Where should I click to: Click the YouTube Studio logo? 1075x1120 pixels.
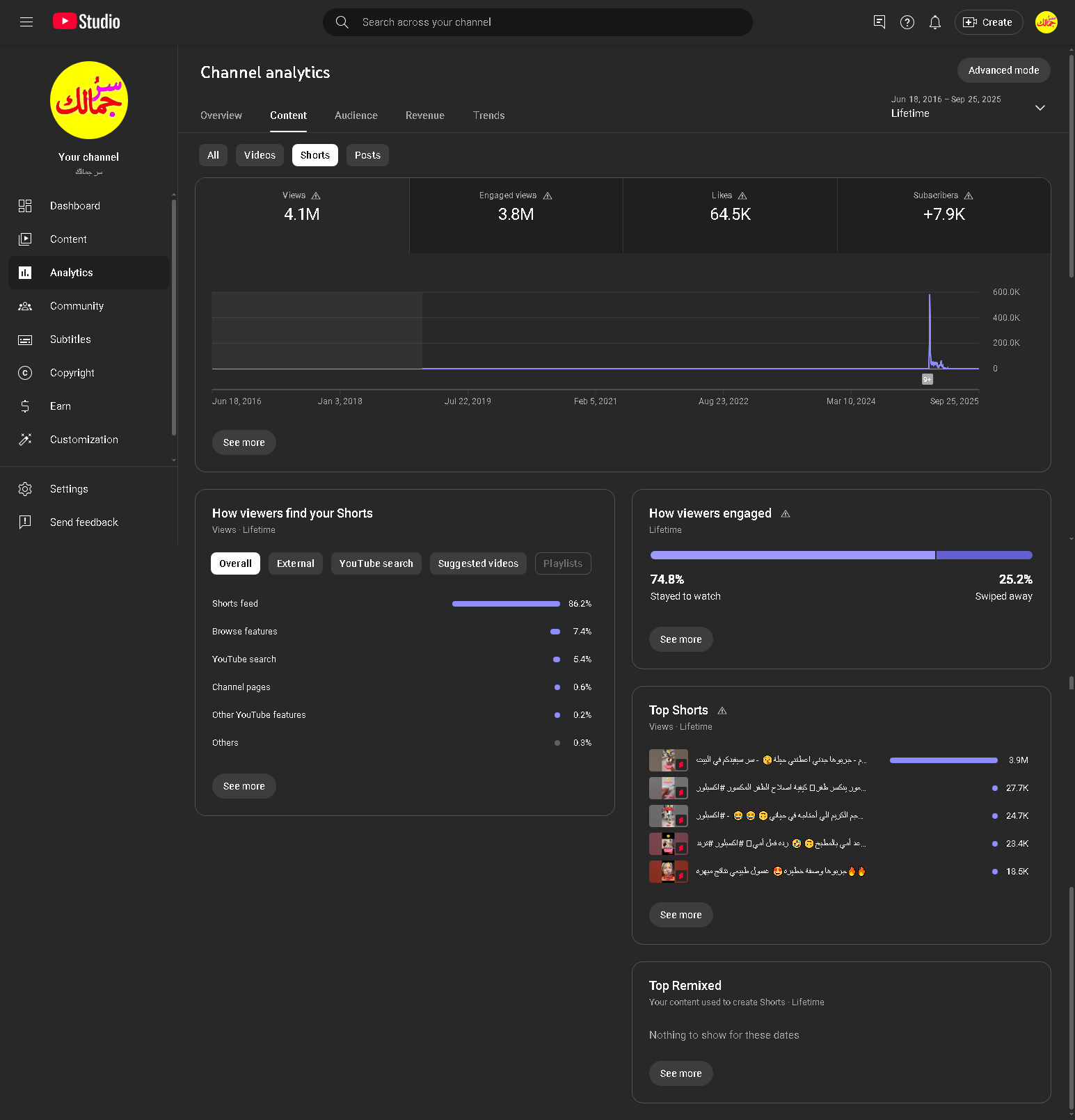pyautogui.click(x=87, y=22)
